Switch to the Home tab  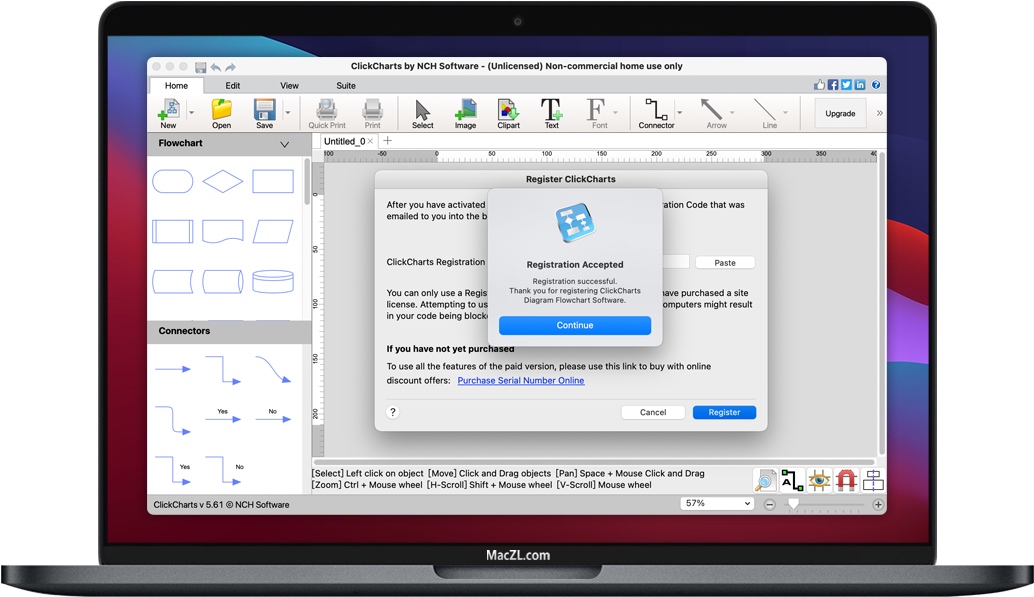pyautogui.click(x=176, y=86)
